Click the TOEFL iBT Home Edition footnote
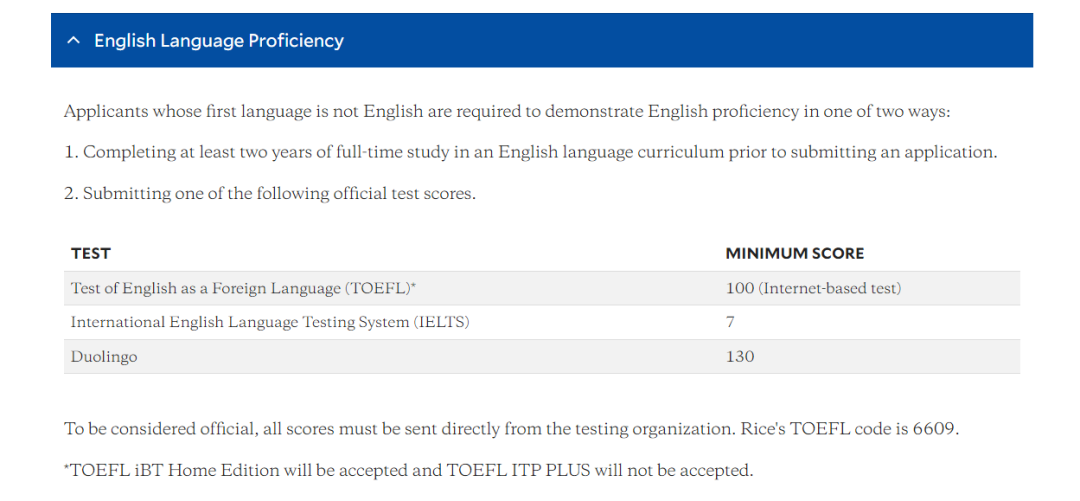This screenshot has height=501, width=1080. (408, 471)
